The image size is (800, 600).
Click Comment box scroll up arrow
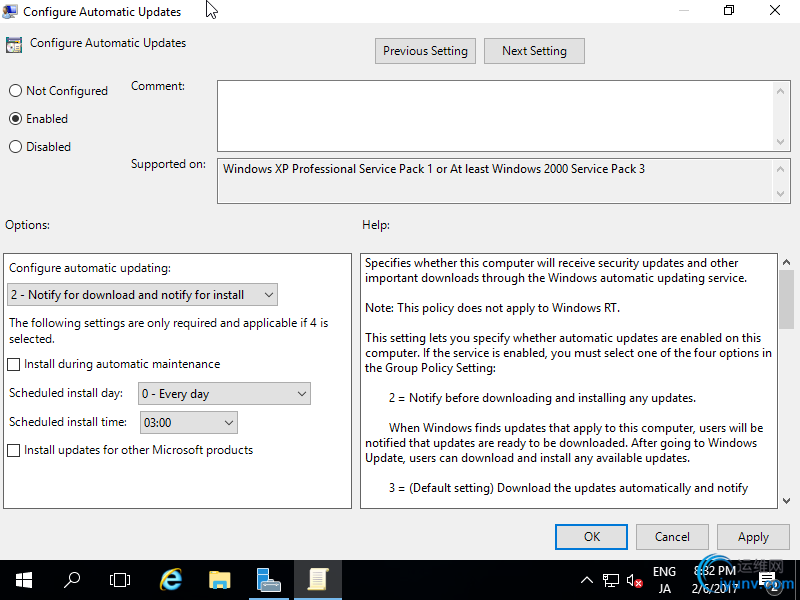[780, 91]
